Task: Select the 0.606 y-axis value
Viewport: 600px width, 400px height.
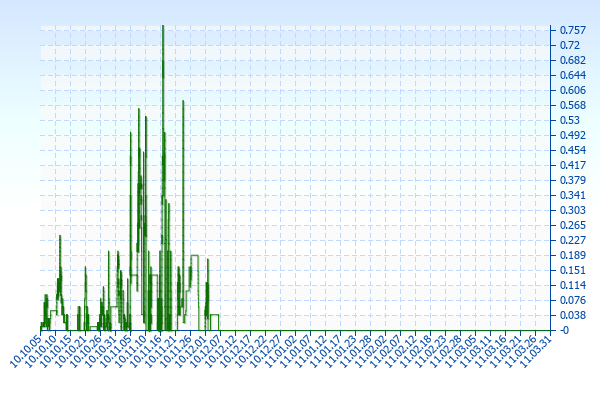Action: tap(572, 90)
